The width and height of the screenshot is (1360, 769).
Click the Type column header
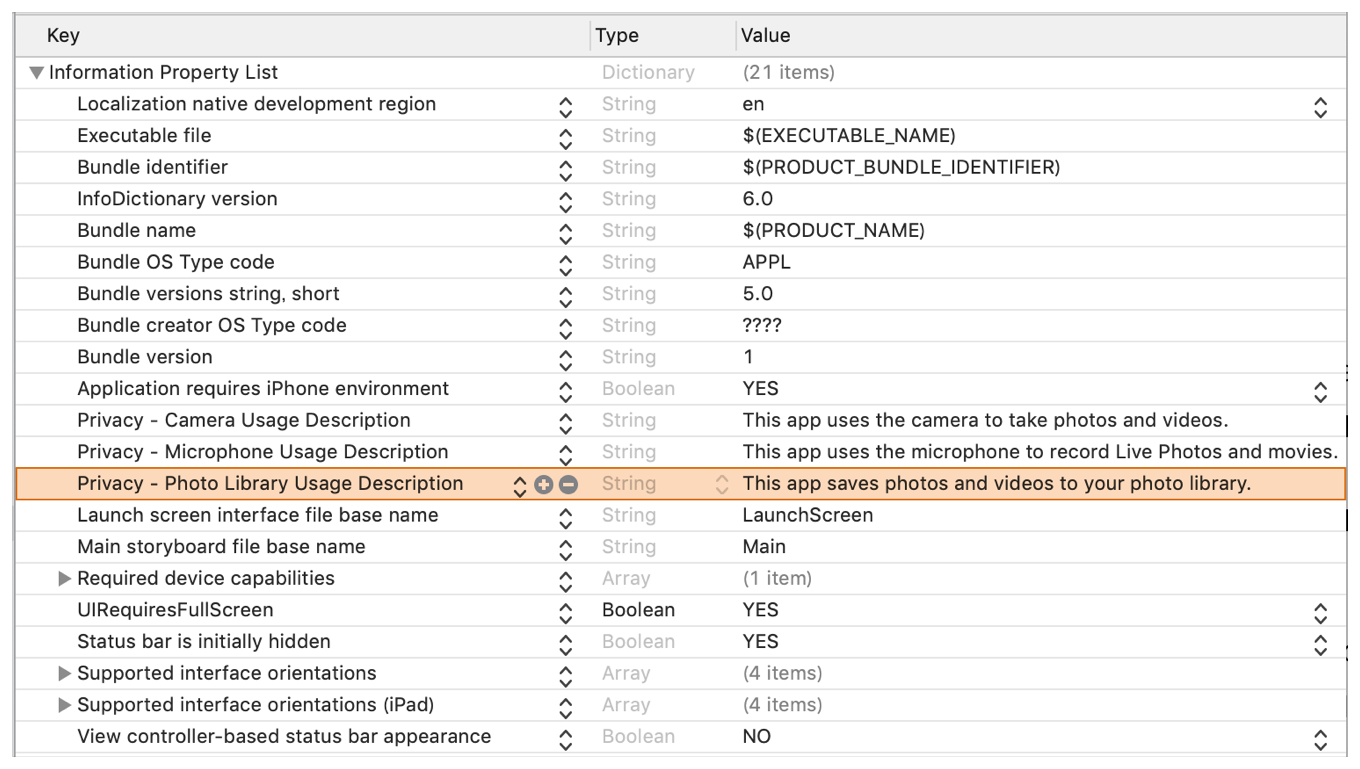coord(617,36)
